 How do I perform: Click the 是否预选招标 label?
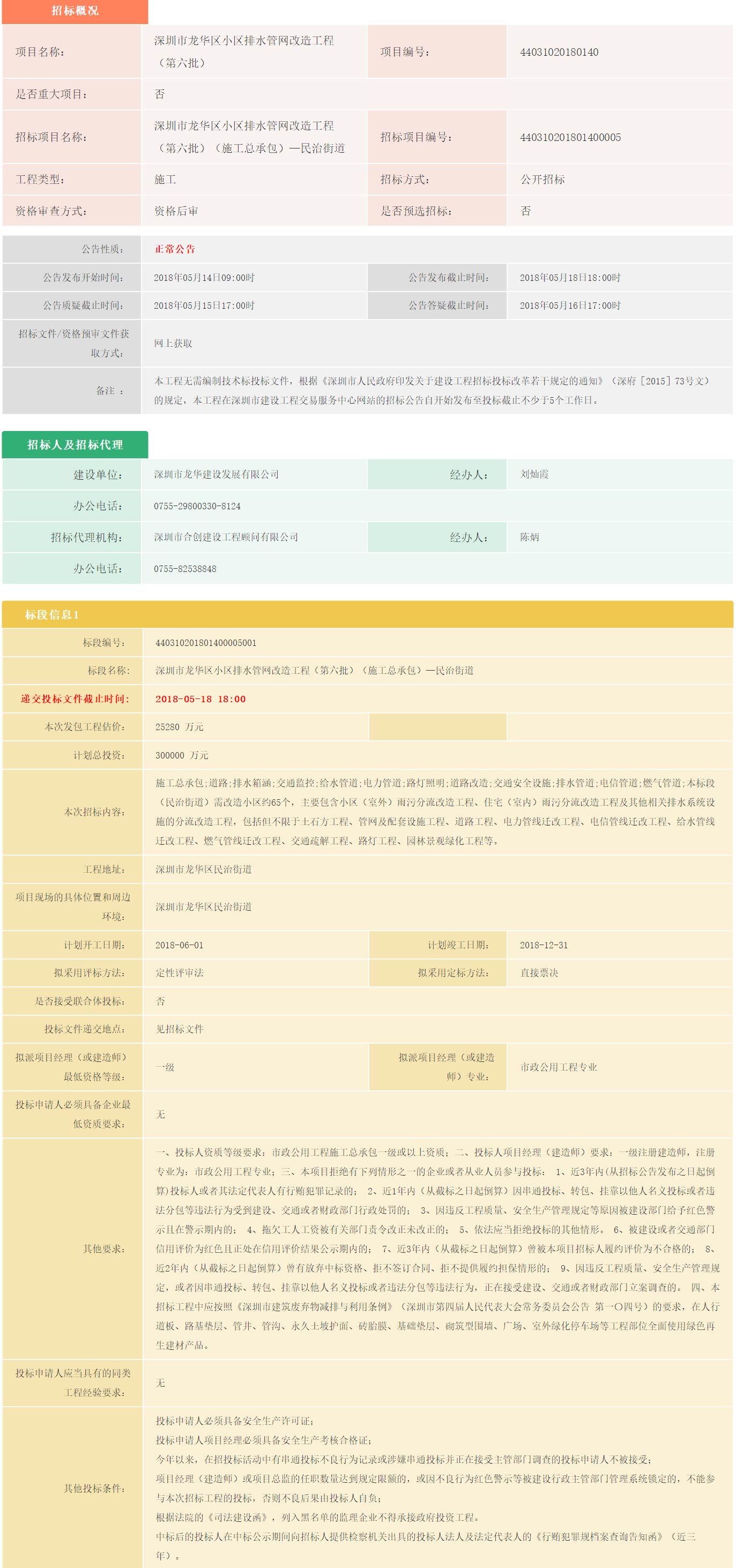(416, 211)
